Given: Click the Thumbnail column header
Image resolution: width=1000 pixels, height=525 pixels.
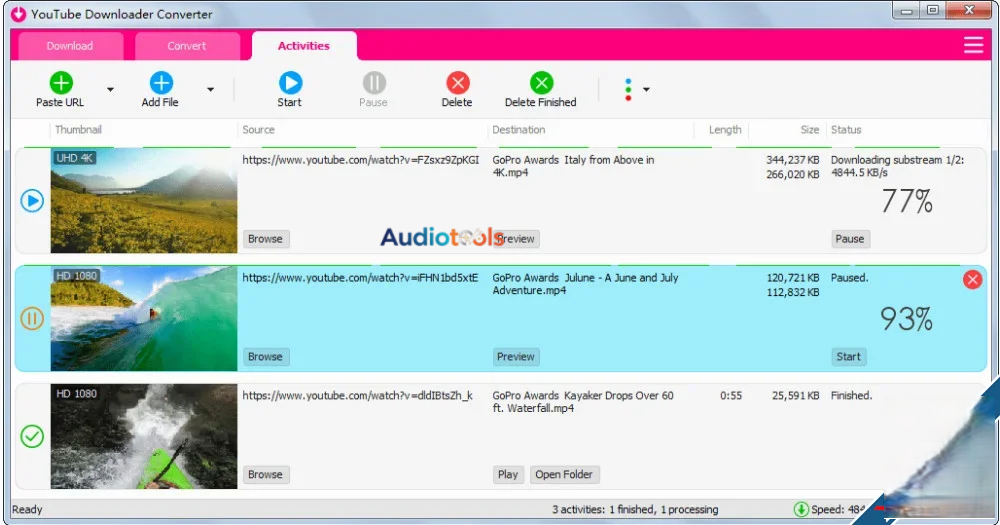Looking at the screenshot, I should 78,129.
